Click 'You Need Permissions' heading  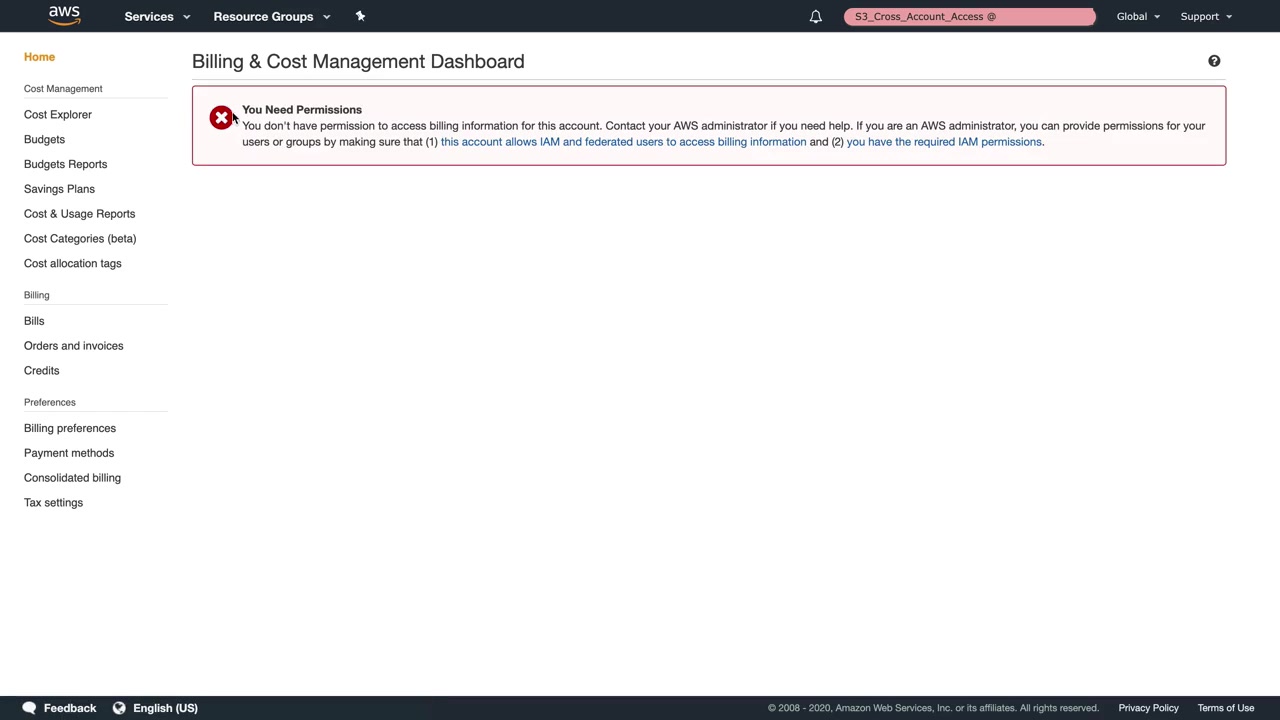point(302,110)
